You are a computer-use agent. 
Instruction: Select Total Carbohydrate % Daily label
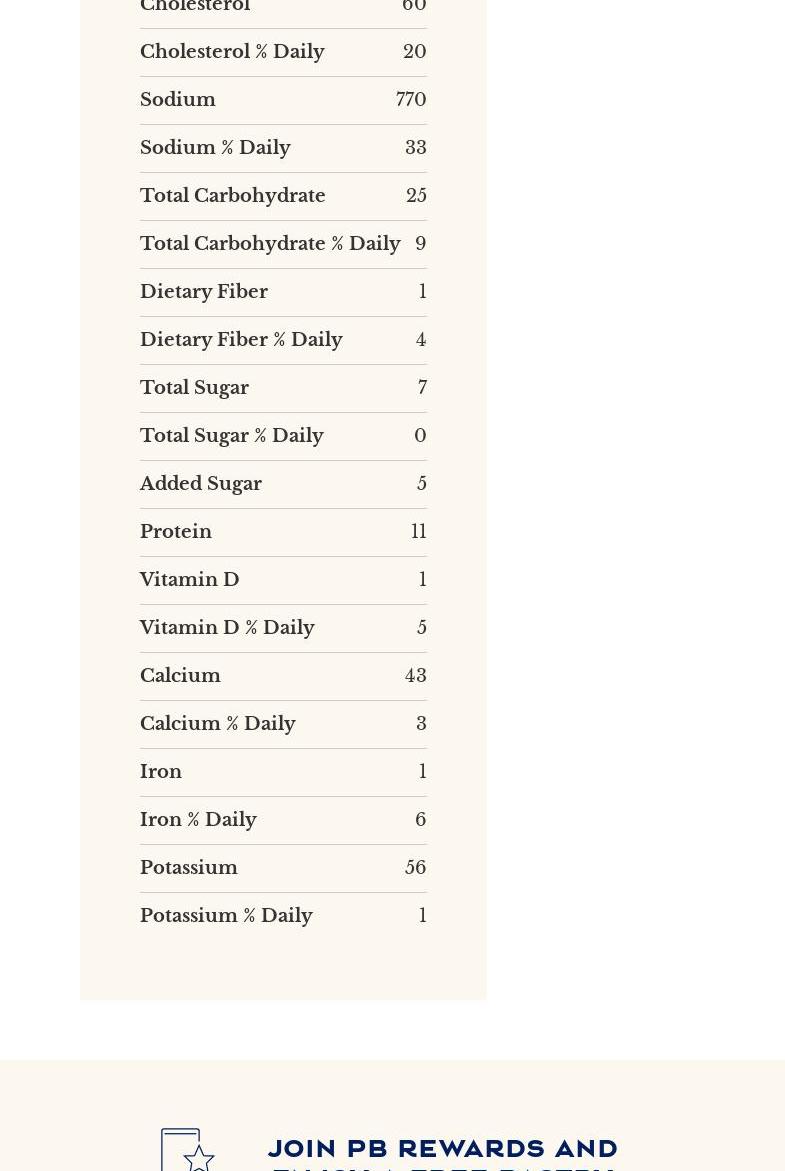(x=270, y=244)
